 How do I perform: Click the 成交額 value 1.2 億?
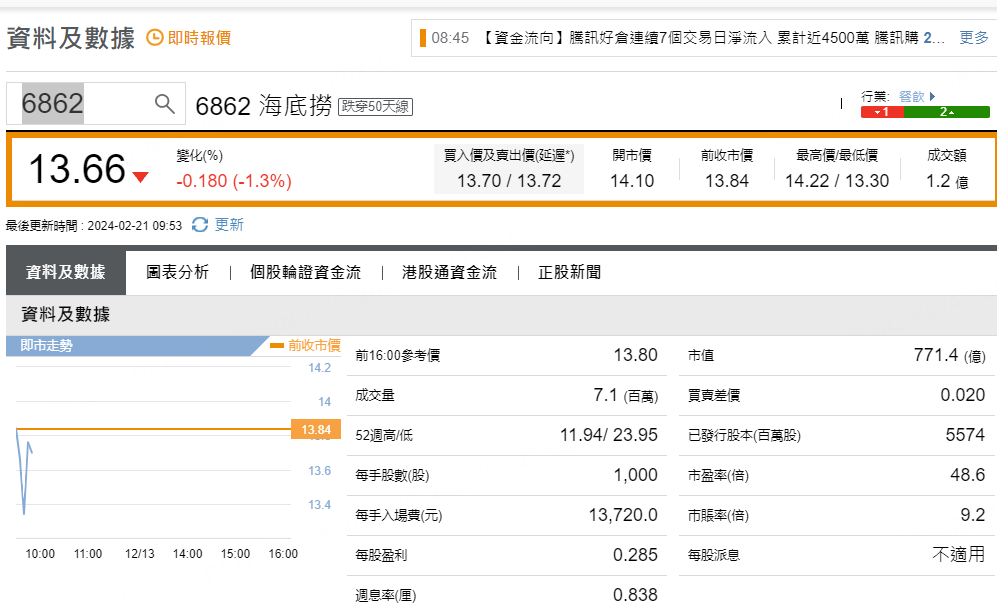point(947,181)
